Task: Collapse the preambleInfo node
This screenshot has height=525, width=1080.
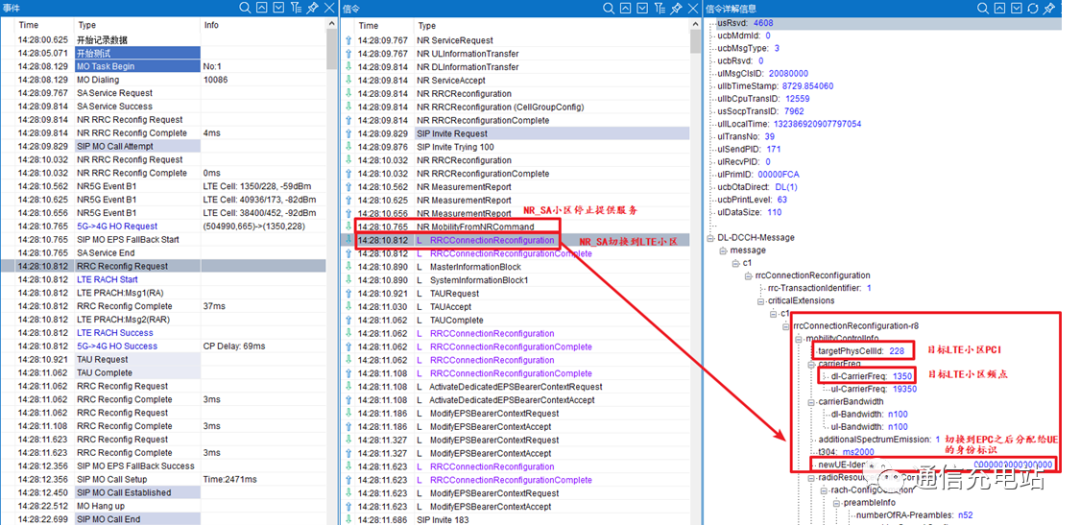Action: [x=836, y=503]
